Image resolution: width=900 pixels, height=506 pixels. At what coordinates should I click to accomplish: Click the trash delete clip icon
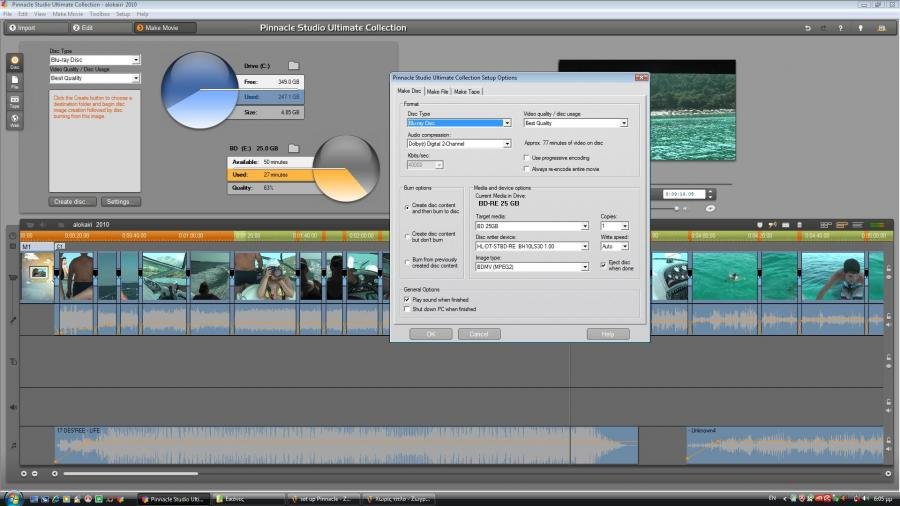(800, 225)
